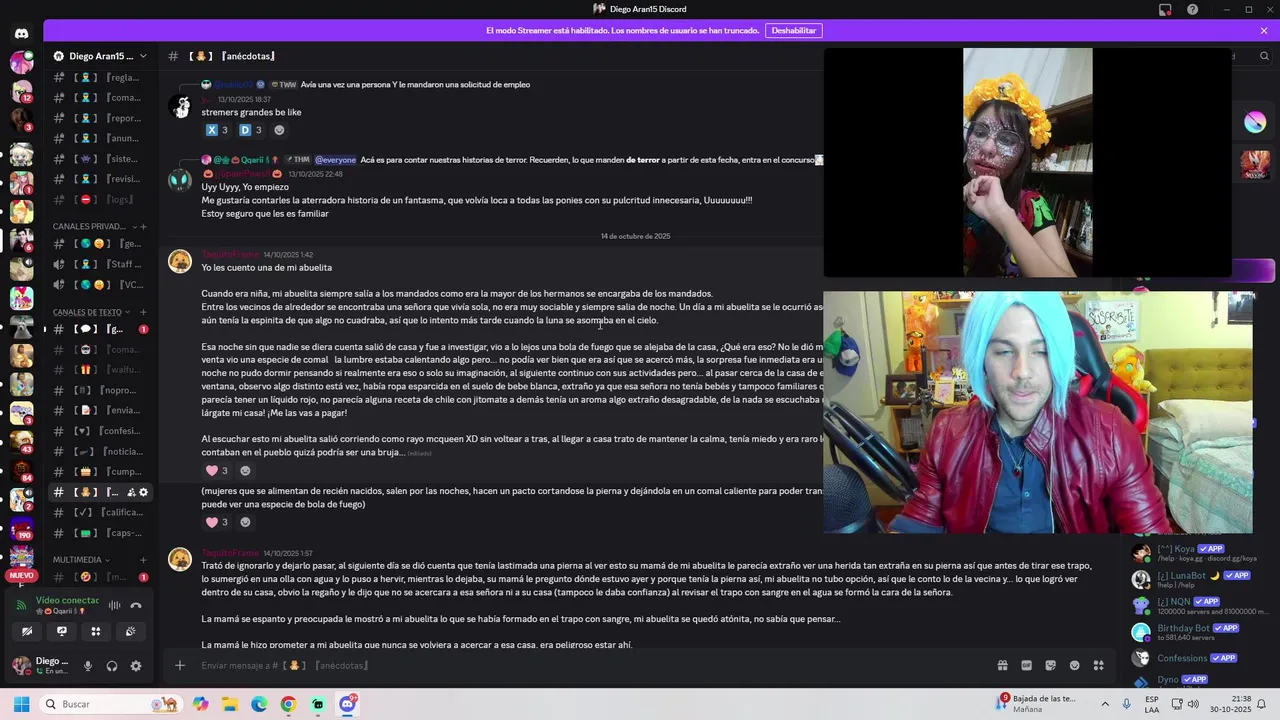Open the sticker picker
Image resolution: width=1280 pixels, height=720 pixels.
1050,665
